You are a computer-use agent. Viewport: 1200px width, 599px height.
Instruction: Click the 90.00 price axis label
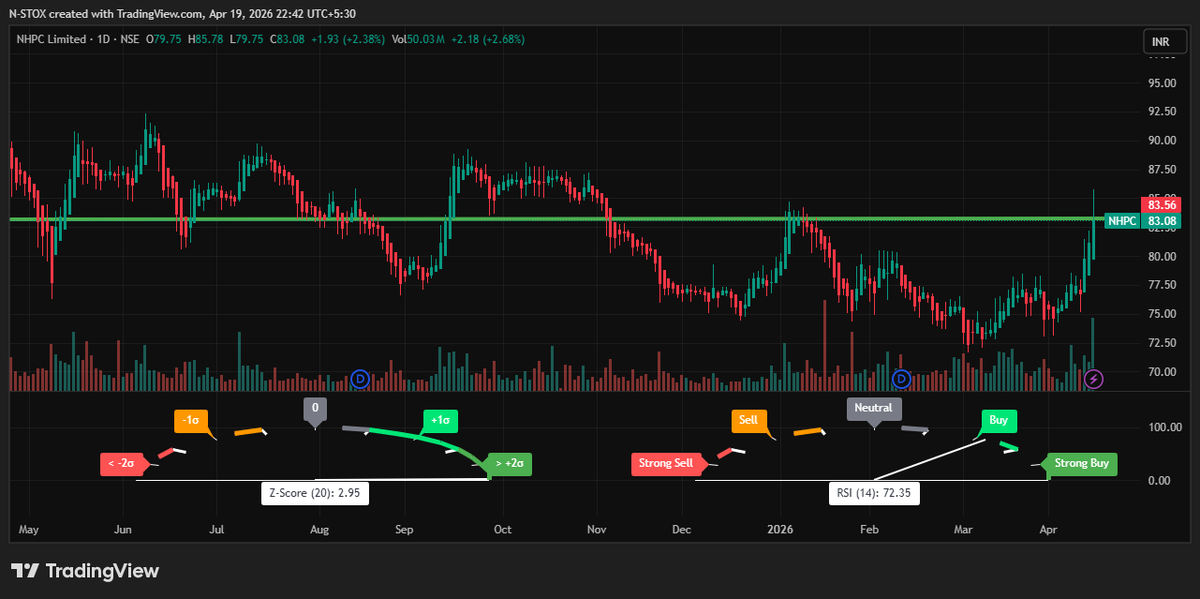coord(1160,140)
